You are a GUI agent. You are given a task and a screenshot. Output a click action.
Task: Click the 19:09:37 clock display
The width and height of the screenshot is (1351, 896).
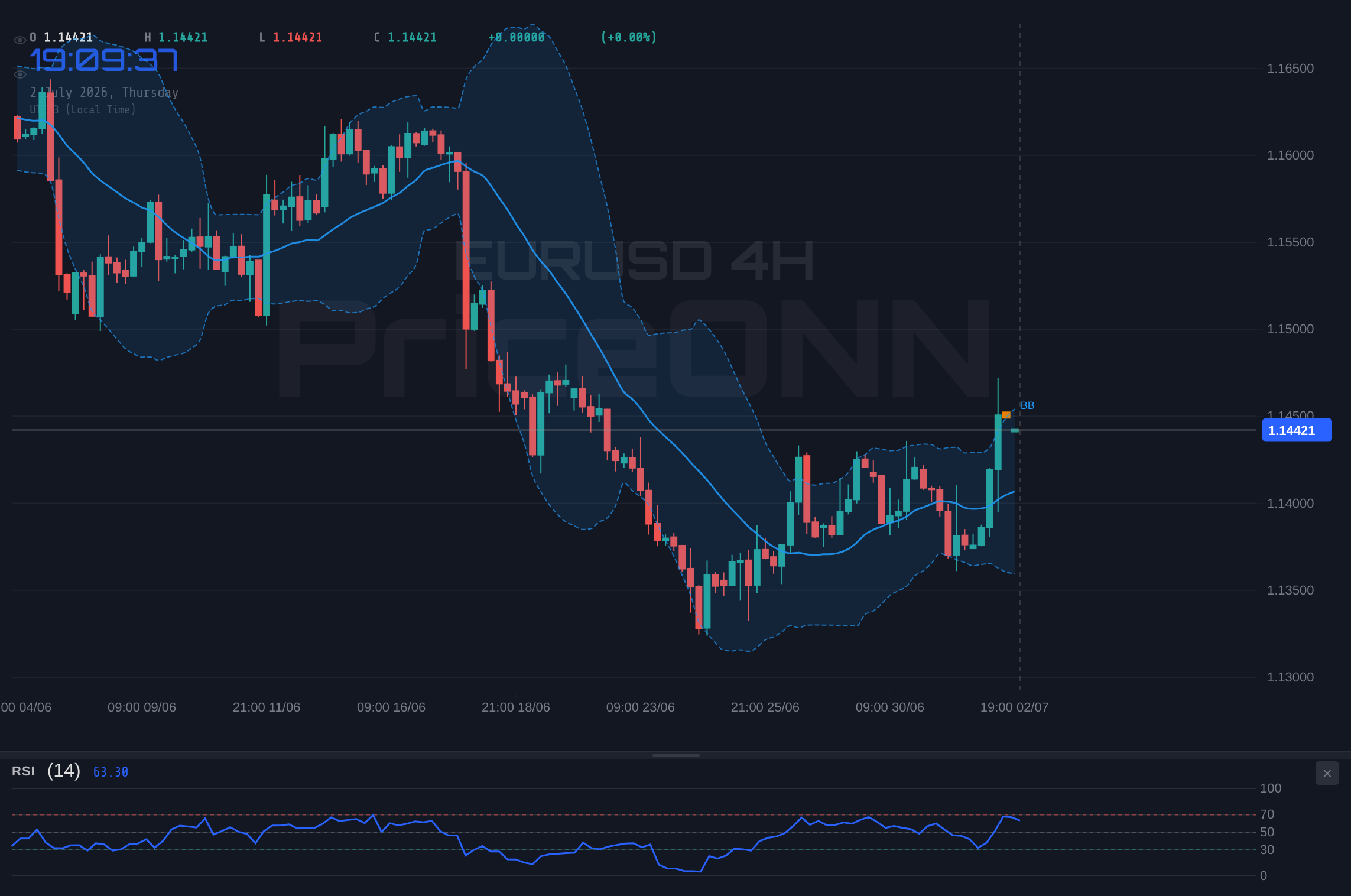[103, 60]
